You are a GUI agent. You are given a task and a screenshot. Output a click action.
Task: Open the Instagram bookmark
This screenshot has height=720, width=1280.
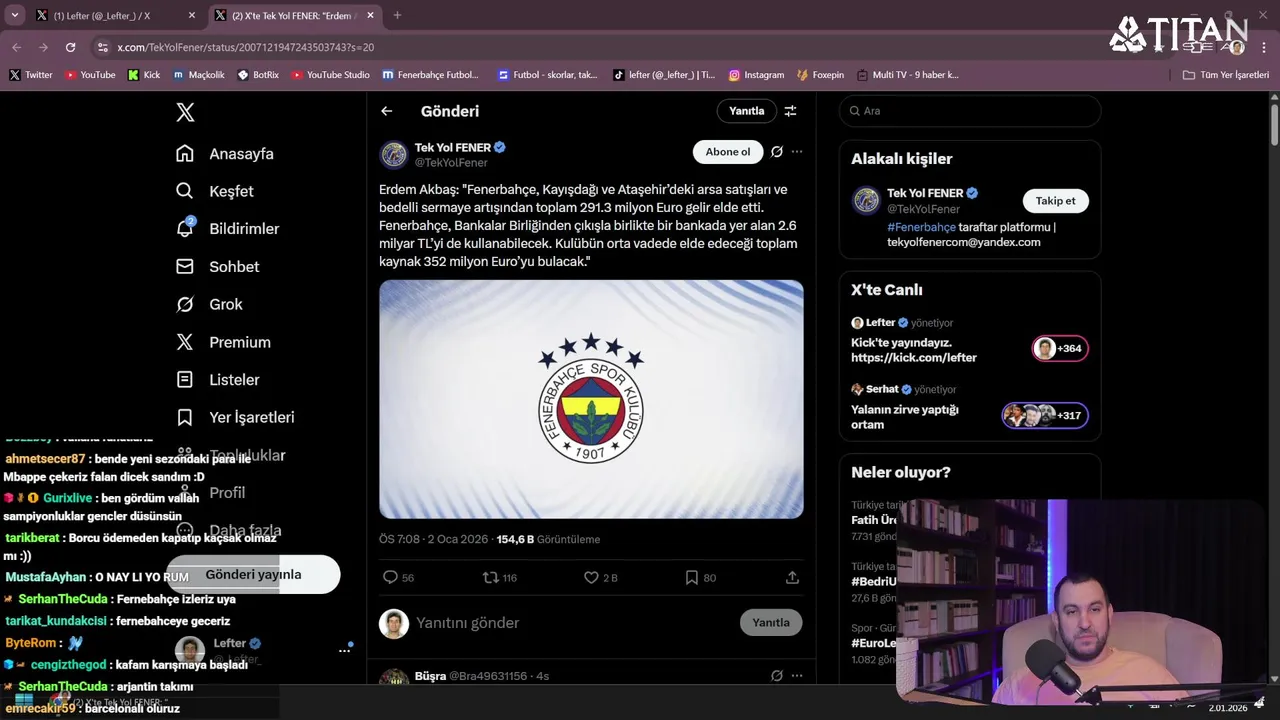pos(756,75)
